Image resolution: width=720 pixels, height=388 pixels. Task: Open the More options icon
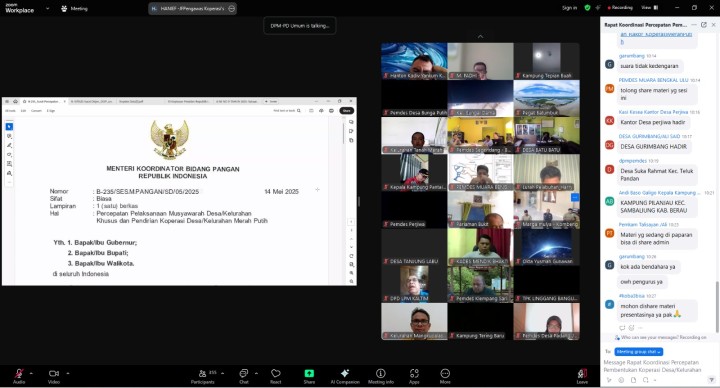(x=445, y=373)
